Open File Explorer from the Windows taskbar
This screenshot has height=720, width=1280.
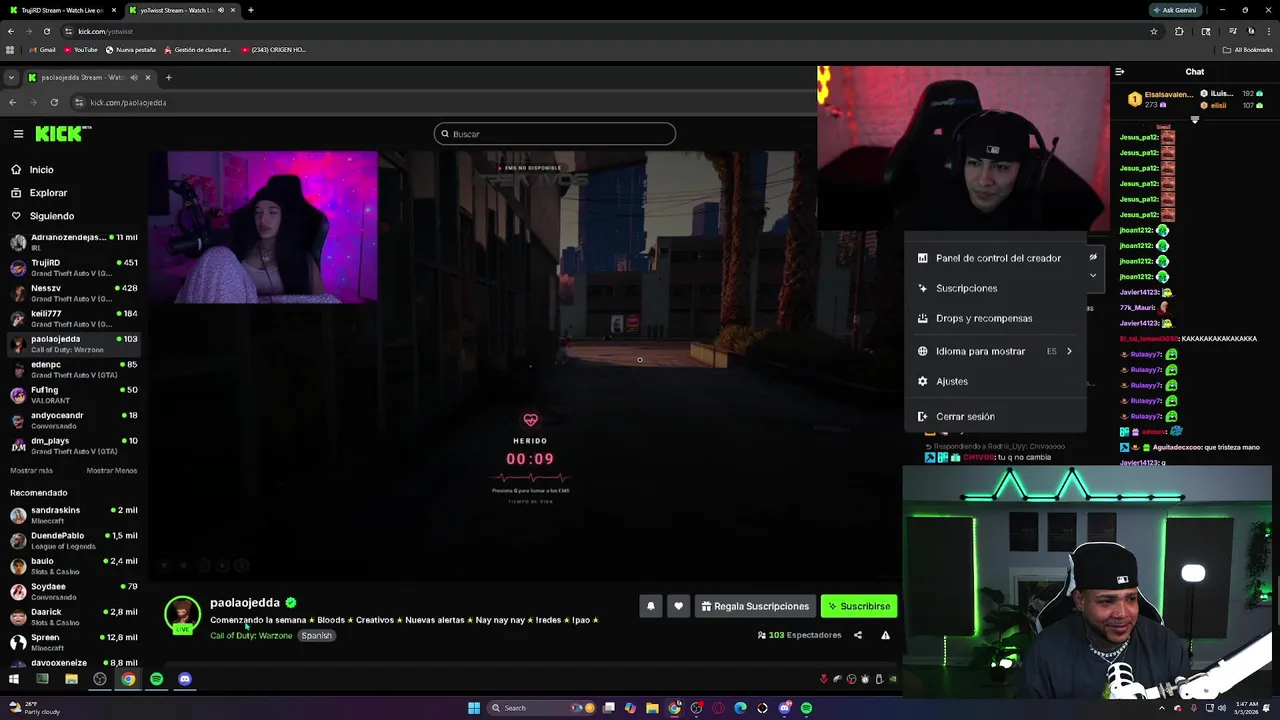point(652,708)
